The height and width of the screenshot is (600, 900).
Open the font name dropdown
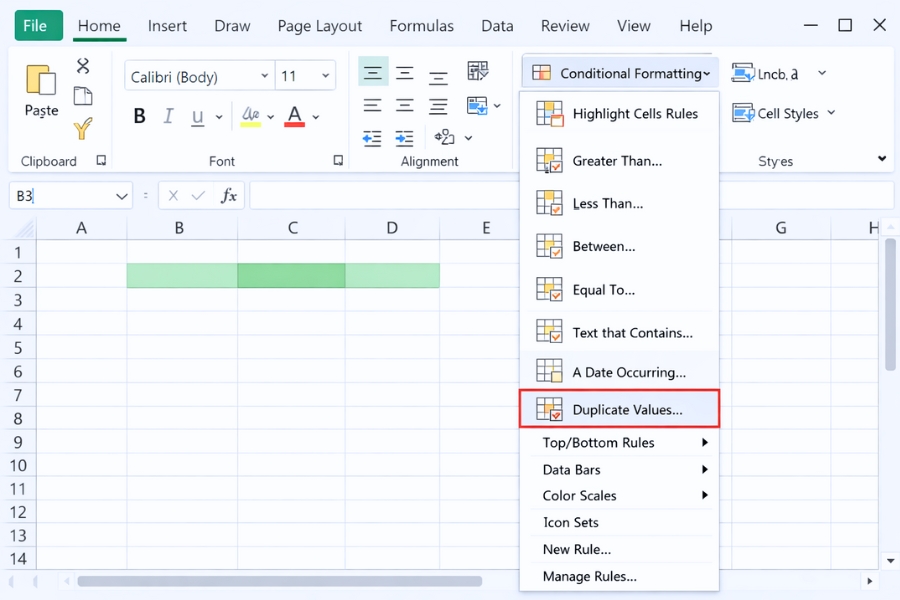[x=265, y=75]
